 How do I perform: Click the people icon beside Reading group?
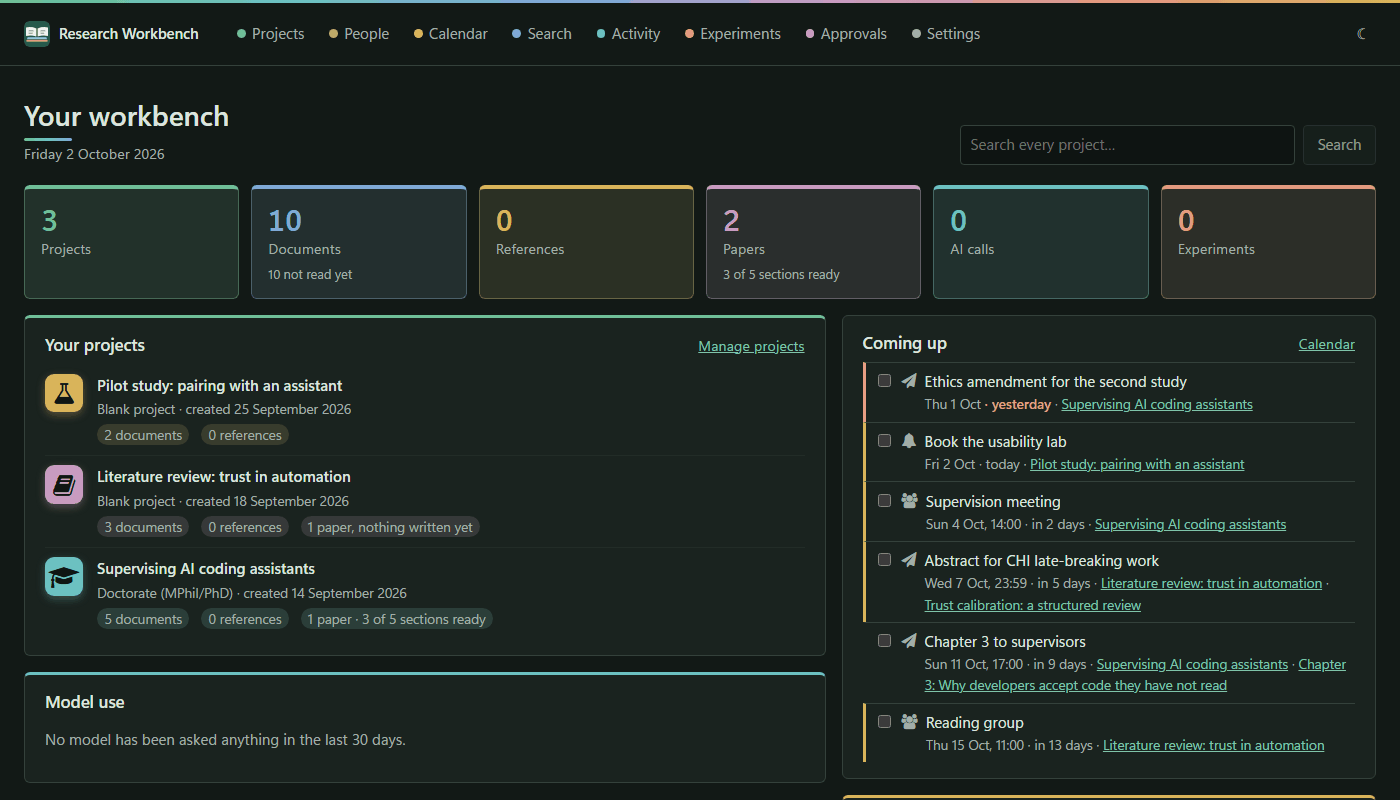pos(909,722)
